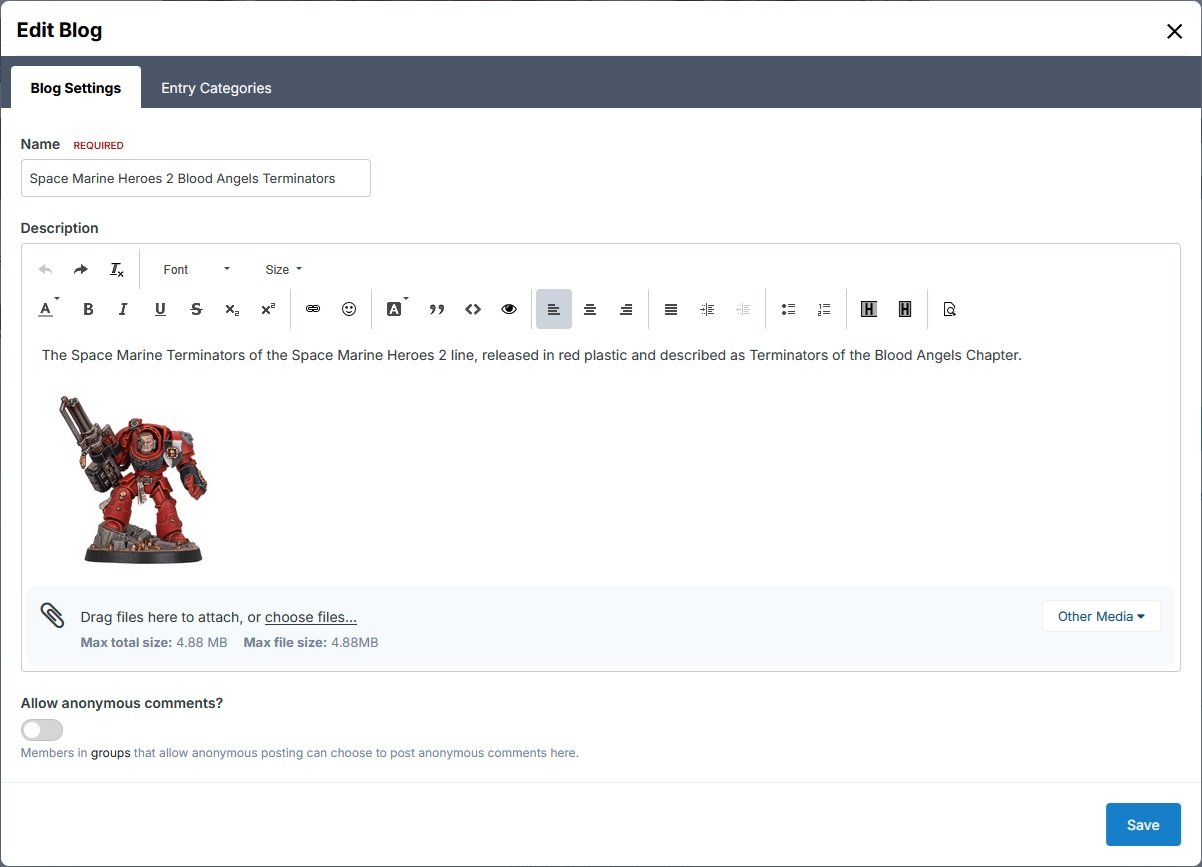Insert a quote block
Screen dimensions: 1202x867
click(x=437, y=310)
